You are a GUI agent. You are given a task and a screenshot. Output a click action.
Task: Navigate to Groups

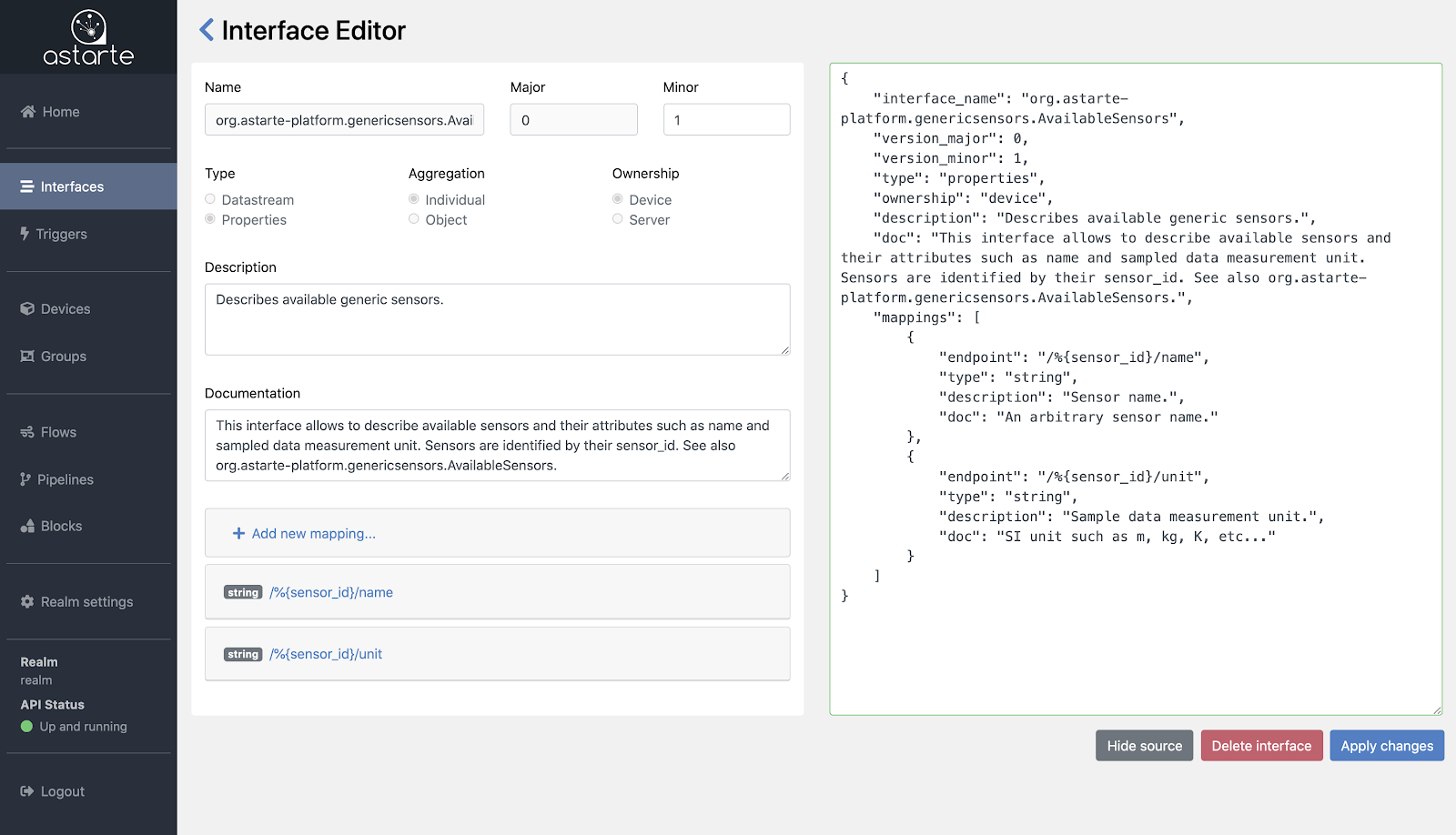[61, 356]
